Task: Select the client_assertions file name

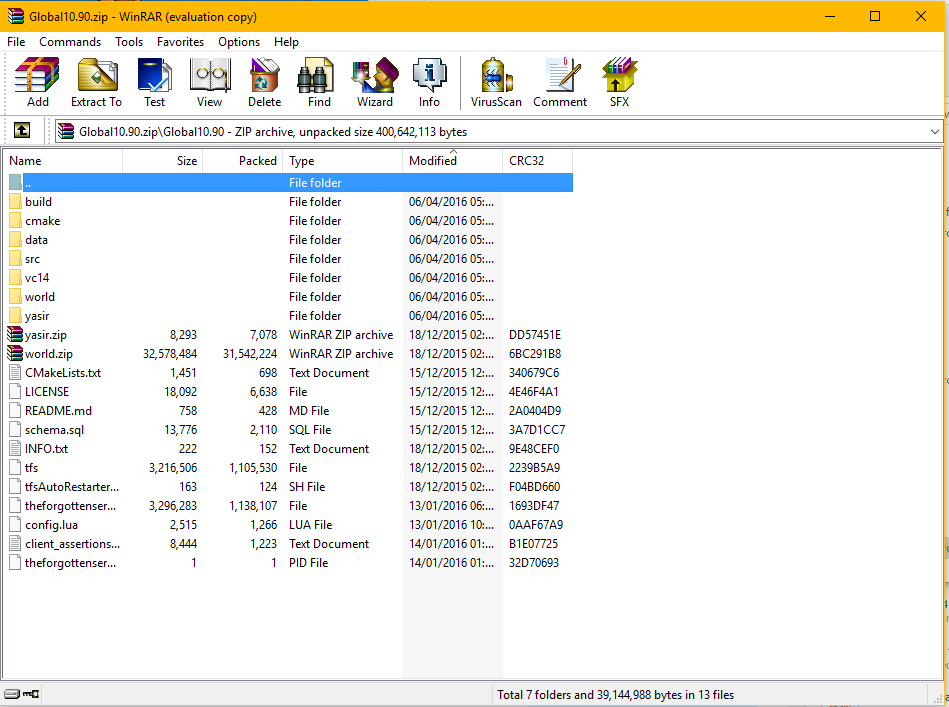Action: click(x=73, y=544)
